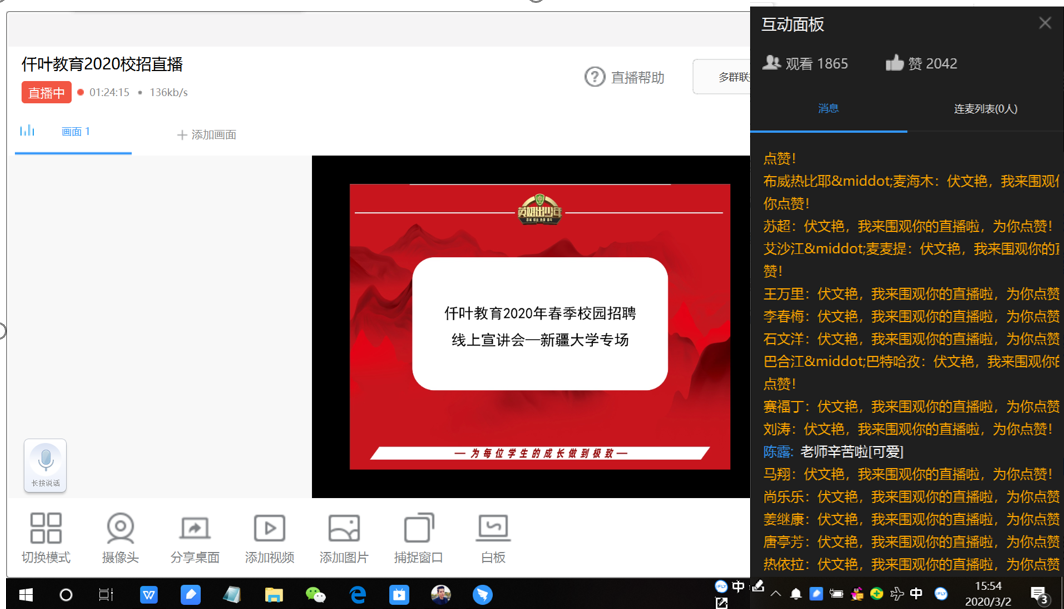Click the green circle tray icon

coord(877,594)
